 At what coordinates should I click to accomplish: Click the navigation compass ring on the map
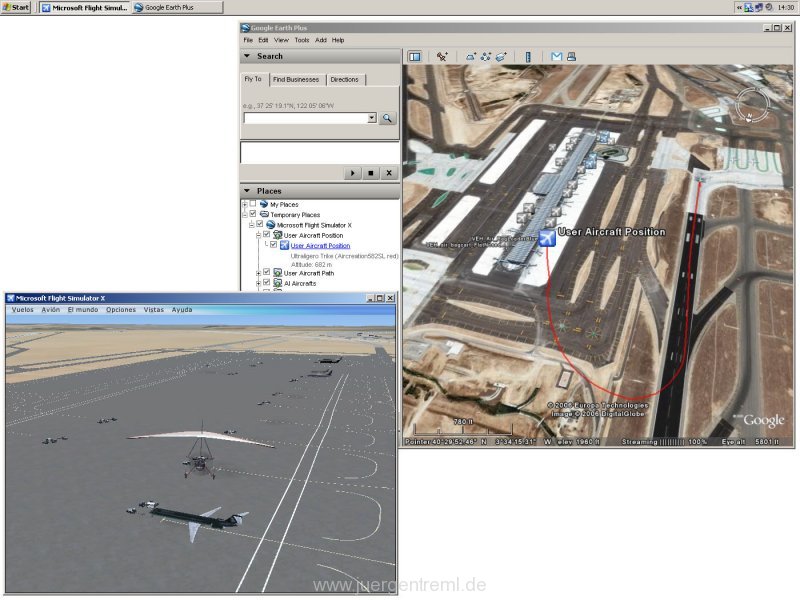coord(752,106)
